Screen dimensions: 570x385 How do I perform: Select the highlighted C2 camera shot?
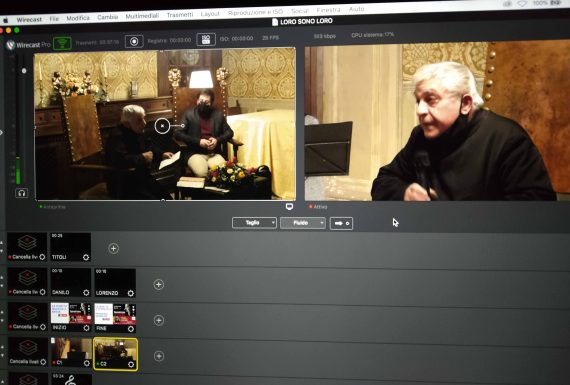click(116, 354)
